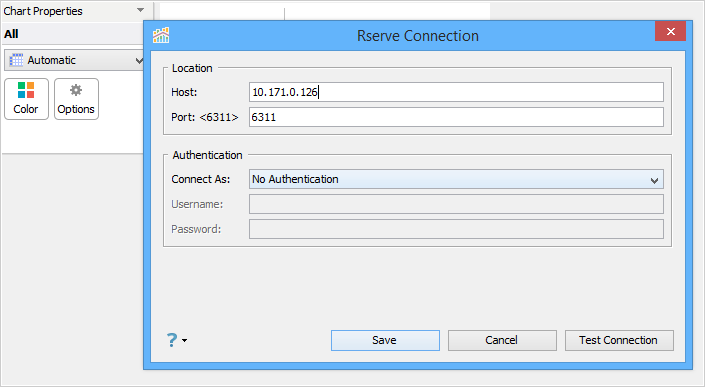Click the disabled Username field

pos(456,204)
